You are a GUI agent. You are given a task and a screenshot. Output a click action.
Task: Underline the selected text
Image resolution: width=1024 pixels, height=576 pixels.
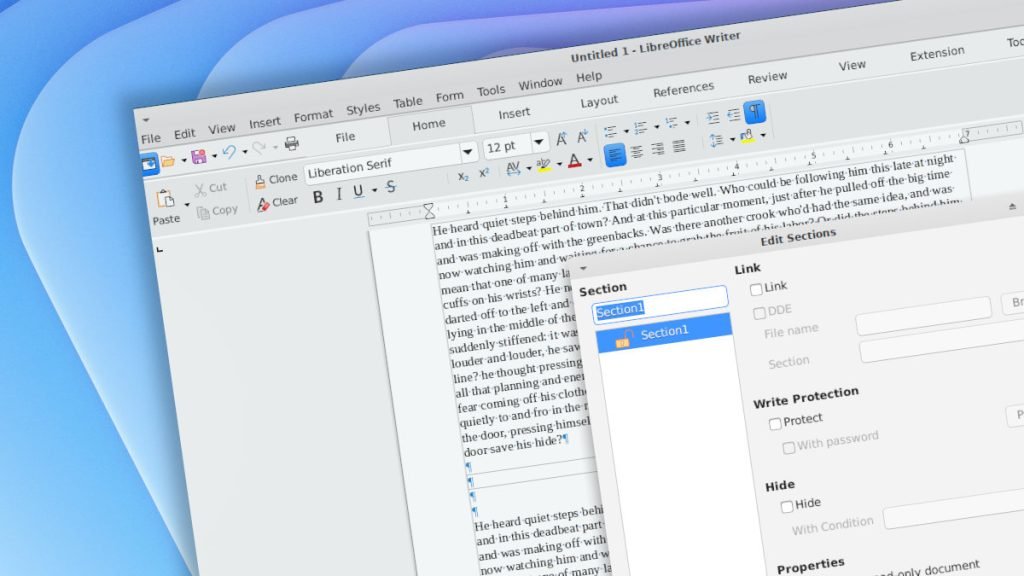358,191
